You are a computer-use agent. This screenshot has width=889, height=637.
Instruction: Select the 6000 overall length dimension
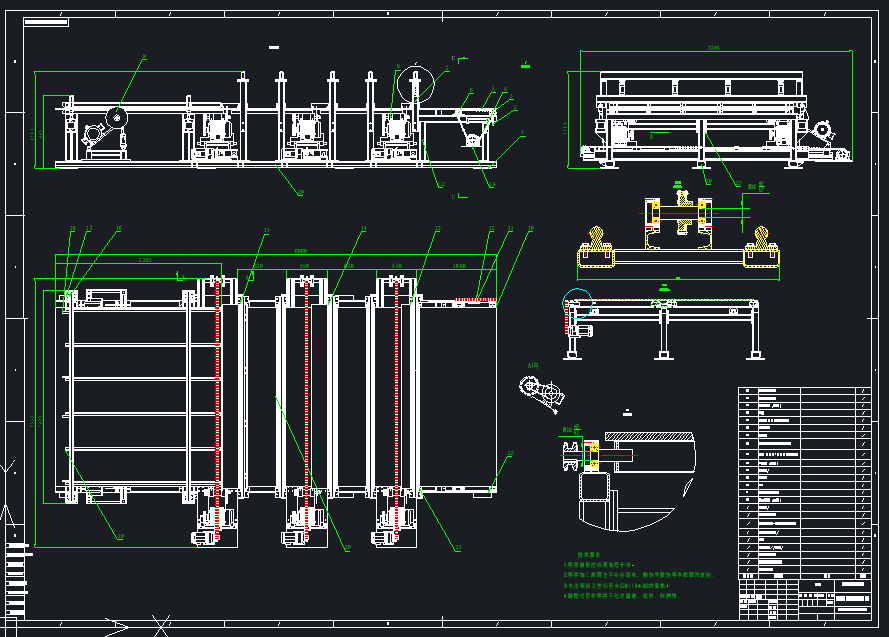[x=300, y=250]
